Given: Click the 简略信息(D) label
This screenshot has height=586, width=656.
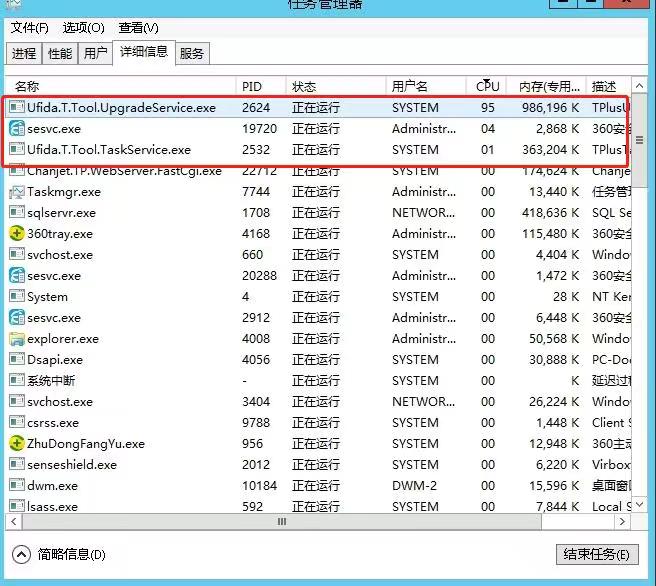Looking at the screenshot, I should tap(72, 555).
